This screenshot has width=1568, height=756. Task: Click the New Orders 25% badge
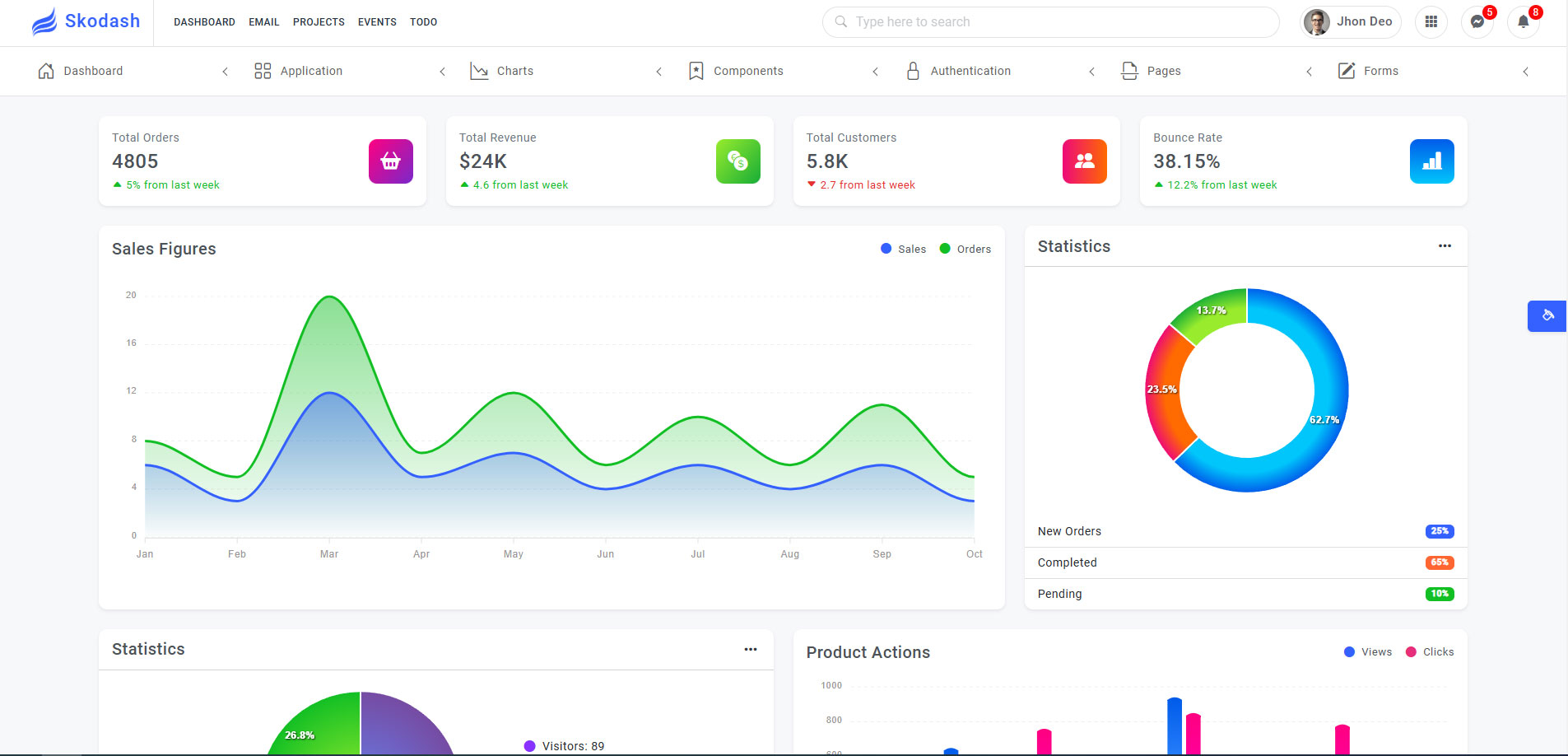(1440, 531)
